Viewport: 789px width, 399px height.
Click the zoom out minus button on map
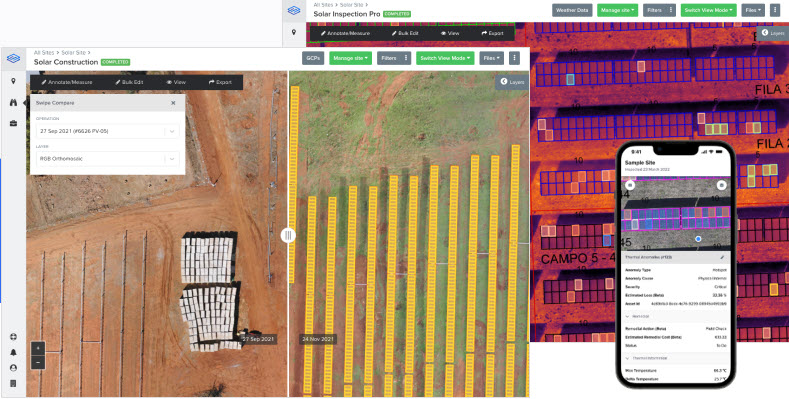click(x=38, y=362)
